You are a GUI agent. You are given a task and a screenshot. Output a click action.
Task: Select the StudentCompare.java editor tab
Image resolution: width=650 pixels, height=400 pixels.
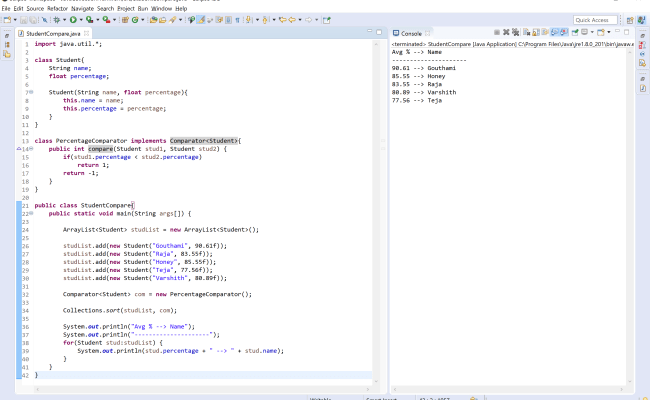53,34
